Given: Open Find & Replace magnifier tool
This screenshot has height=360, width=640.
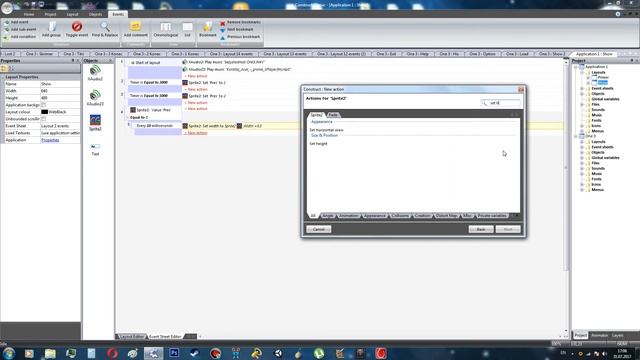Looking at the screenshot, I should (105, 27).
